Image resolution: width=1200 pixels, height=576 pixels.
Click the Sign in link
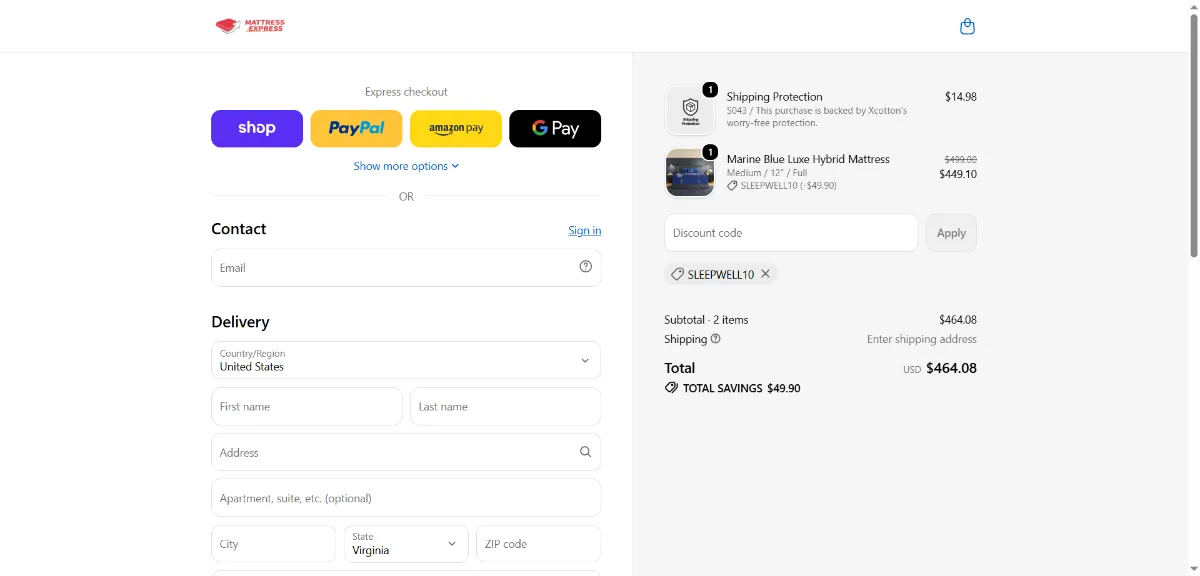585,230
